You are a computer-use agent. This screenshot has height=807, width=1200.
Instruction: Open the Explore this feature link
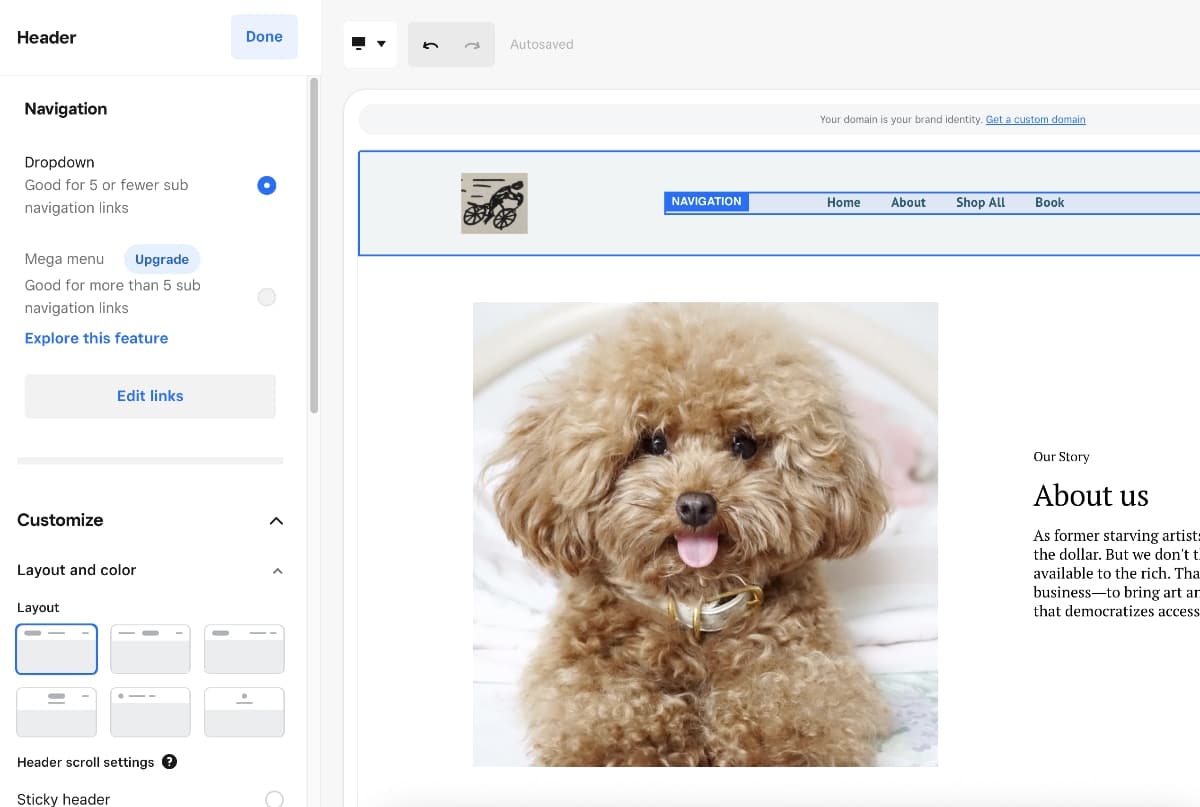pyautogui.click(x=96, y=338)
